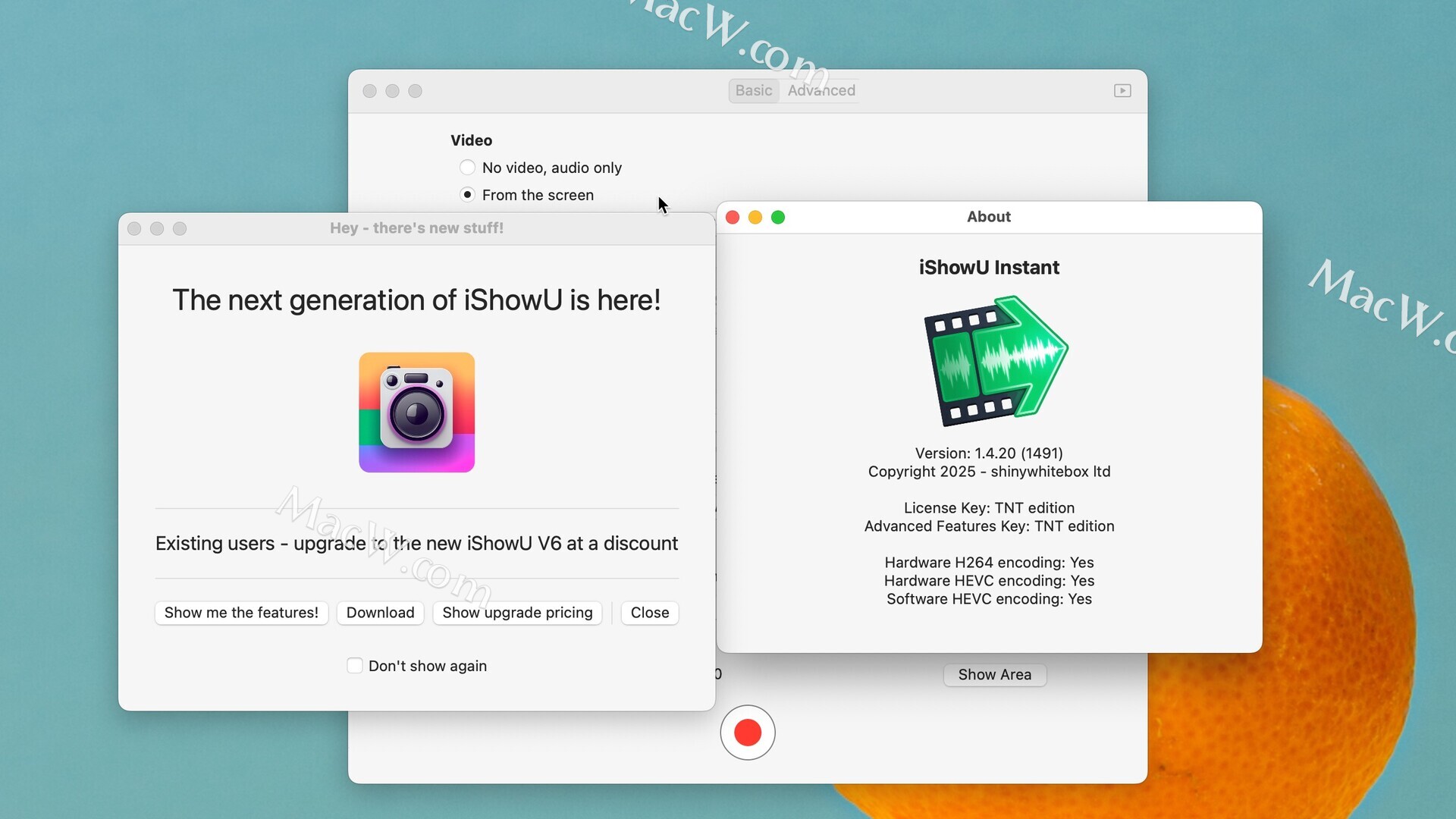Click 'Hardware HEVC encoding: Yes' text
Viewport: 1456px width, 819px height.
[989, 581]
